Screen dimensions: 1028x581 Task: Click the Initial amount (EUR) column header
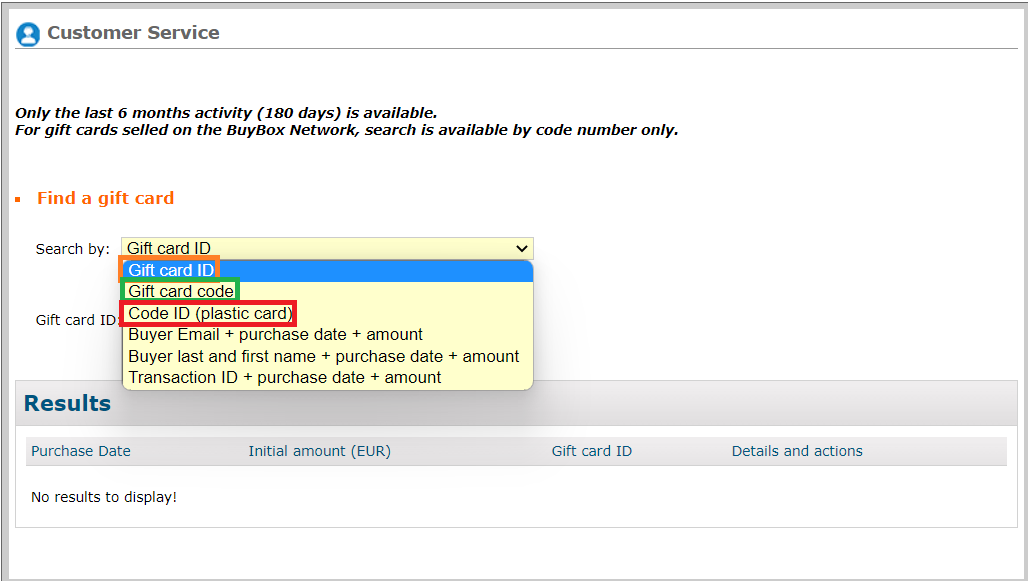[319, 451]
